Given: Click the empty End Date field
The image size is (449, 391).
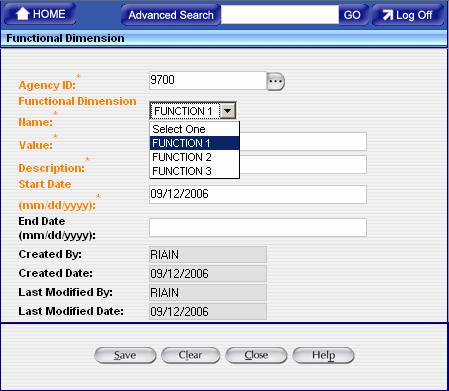Looking at the screenshot, I should pos(258,228).
